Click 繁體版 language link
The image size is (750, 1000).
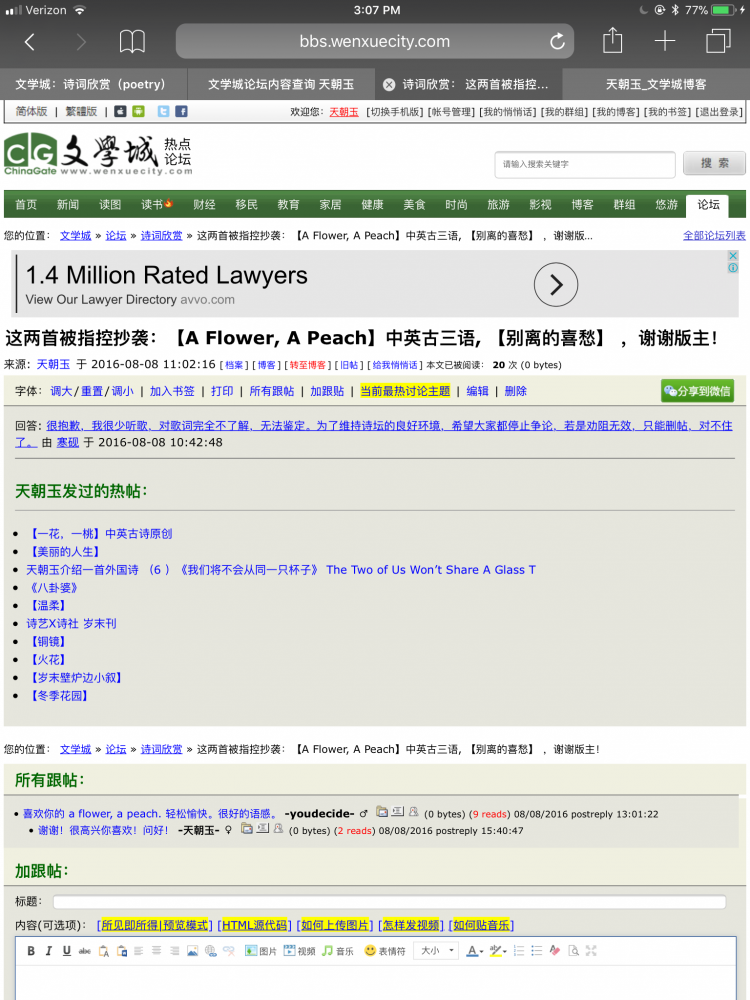point(82,111)
